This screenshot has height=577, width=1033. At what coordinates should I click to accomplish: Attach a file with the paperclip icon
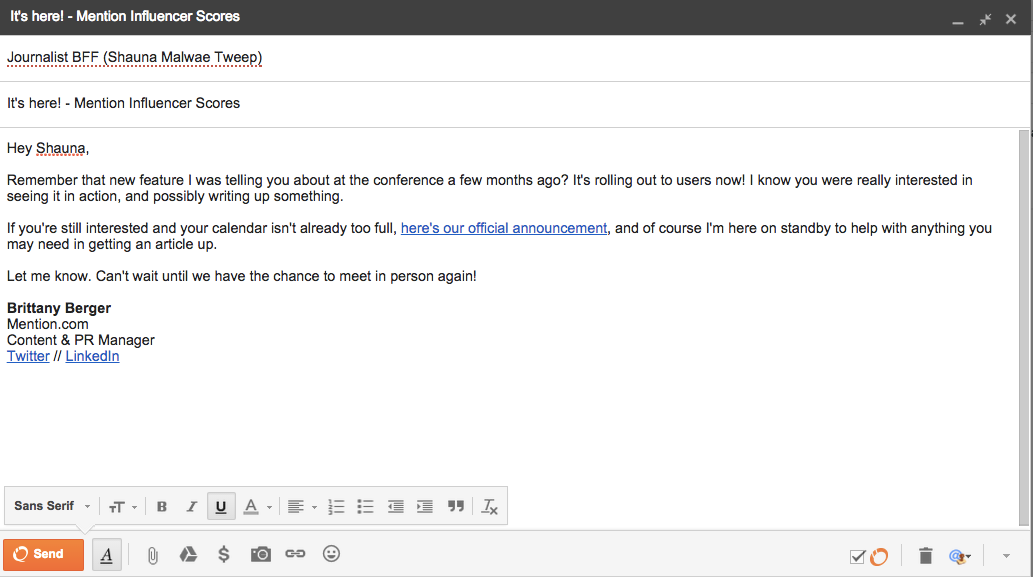pyautogui.click(x=152, y=555)
